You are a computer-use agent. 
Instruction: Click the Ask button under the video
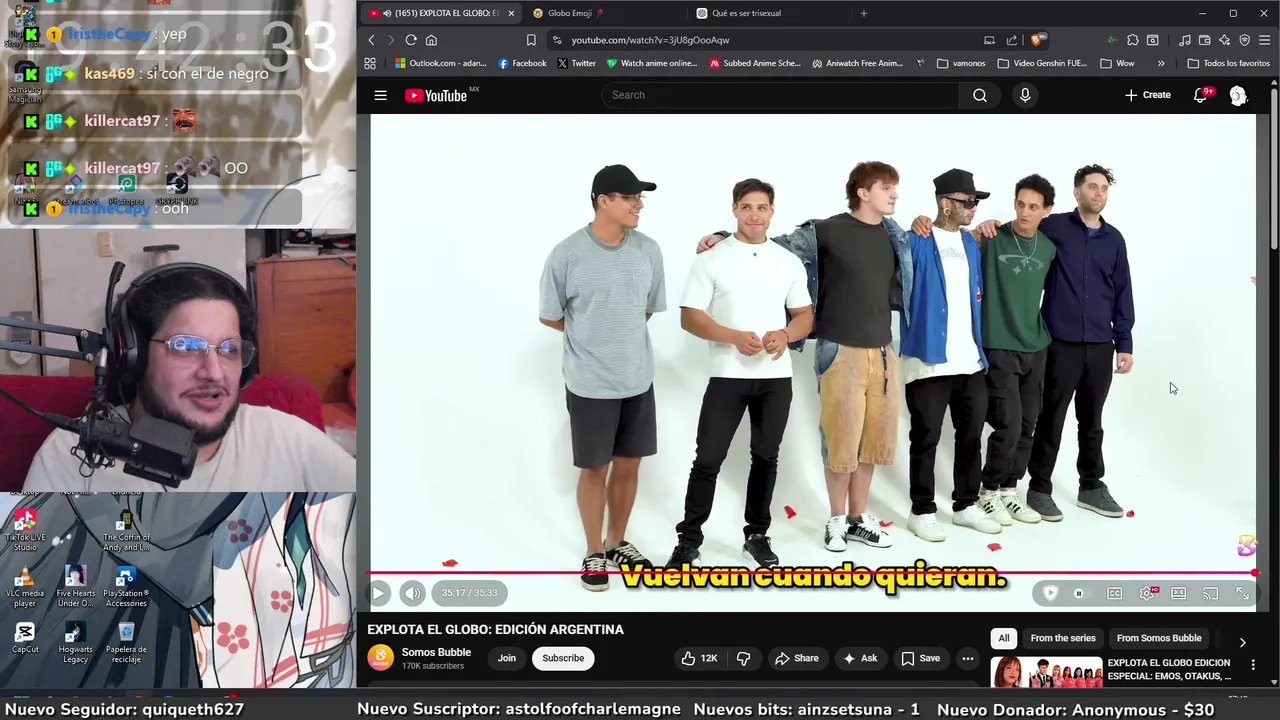click(860, 658)
